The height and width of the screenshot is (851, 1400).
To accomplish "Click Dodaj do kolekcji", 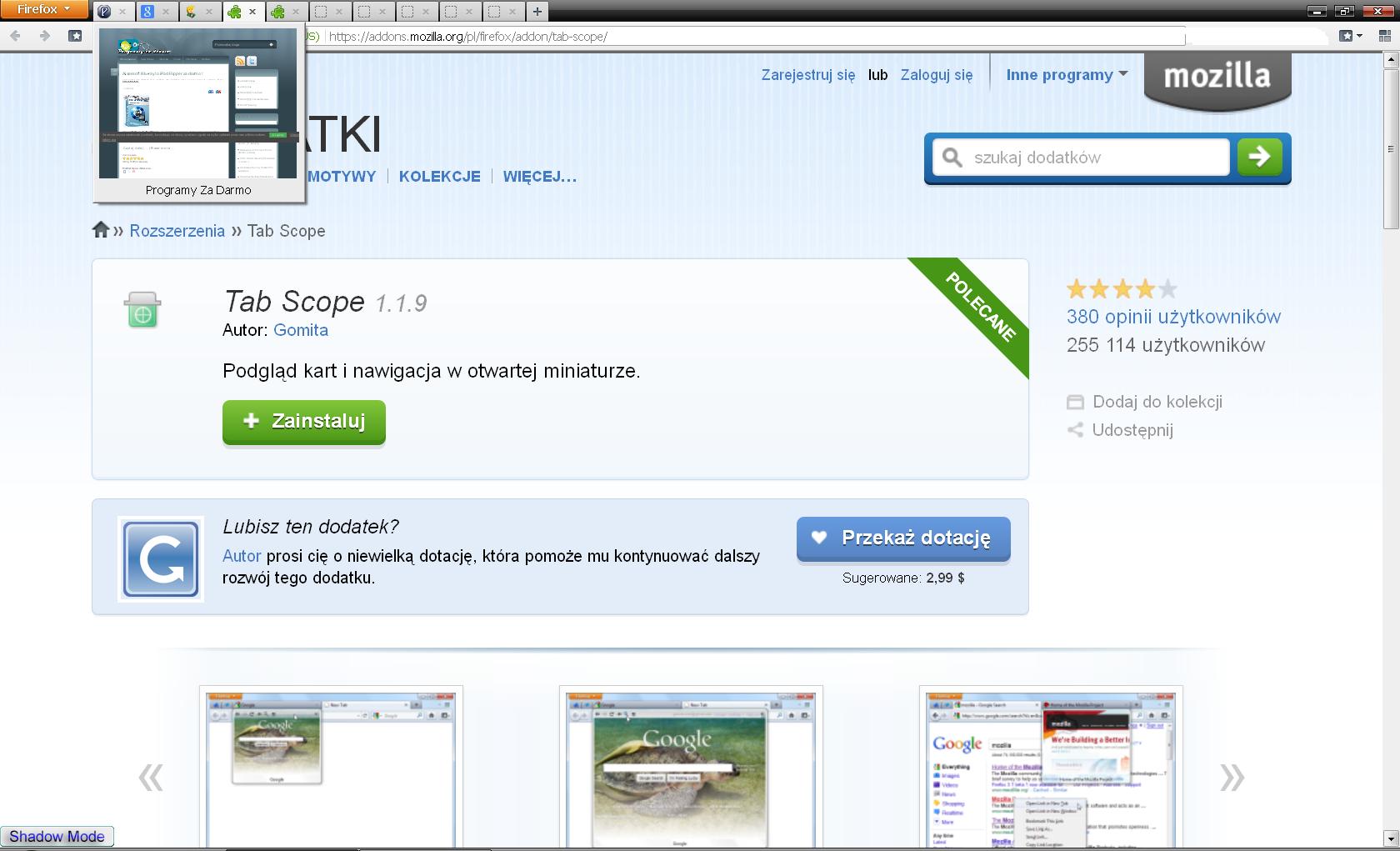I will pyautogui.click(x=1145, y=402).
